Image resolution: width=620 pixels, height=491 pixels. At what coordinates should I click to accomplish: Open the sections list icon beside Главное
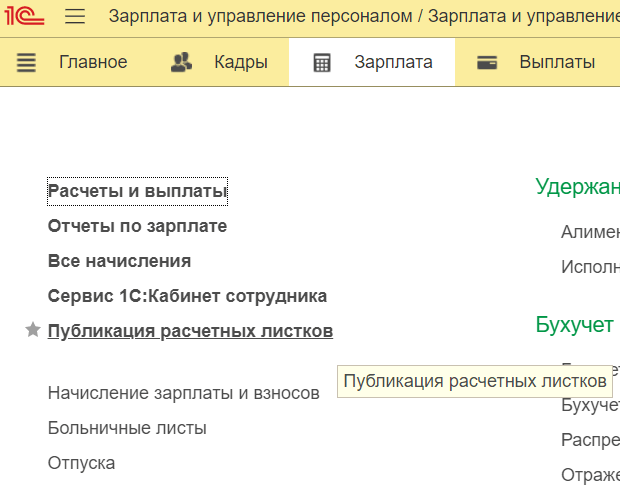pyautogui.click(x=26, y=62)
